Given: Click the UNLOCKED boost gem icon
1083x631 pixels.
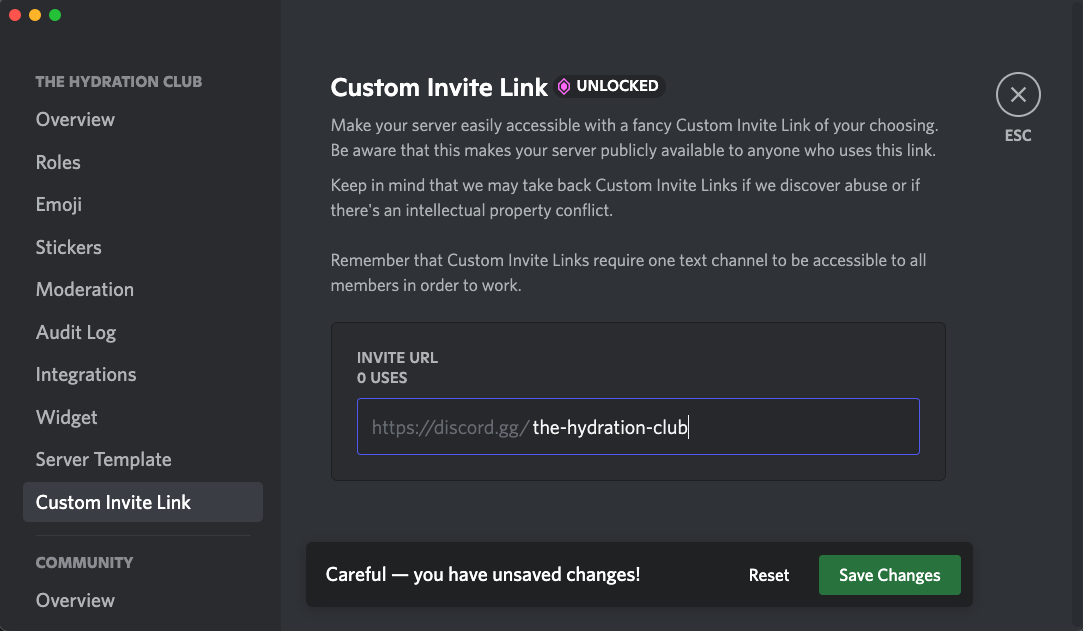Looking at the screenshot, I should (x=564, y=87).
